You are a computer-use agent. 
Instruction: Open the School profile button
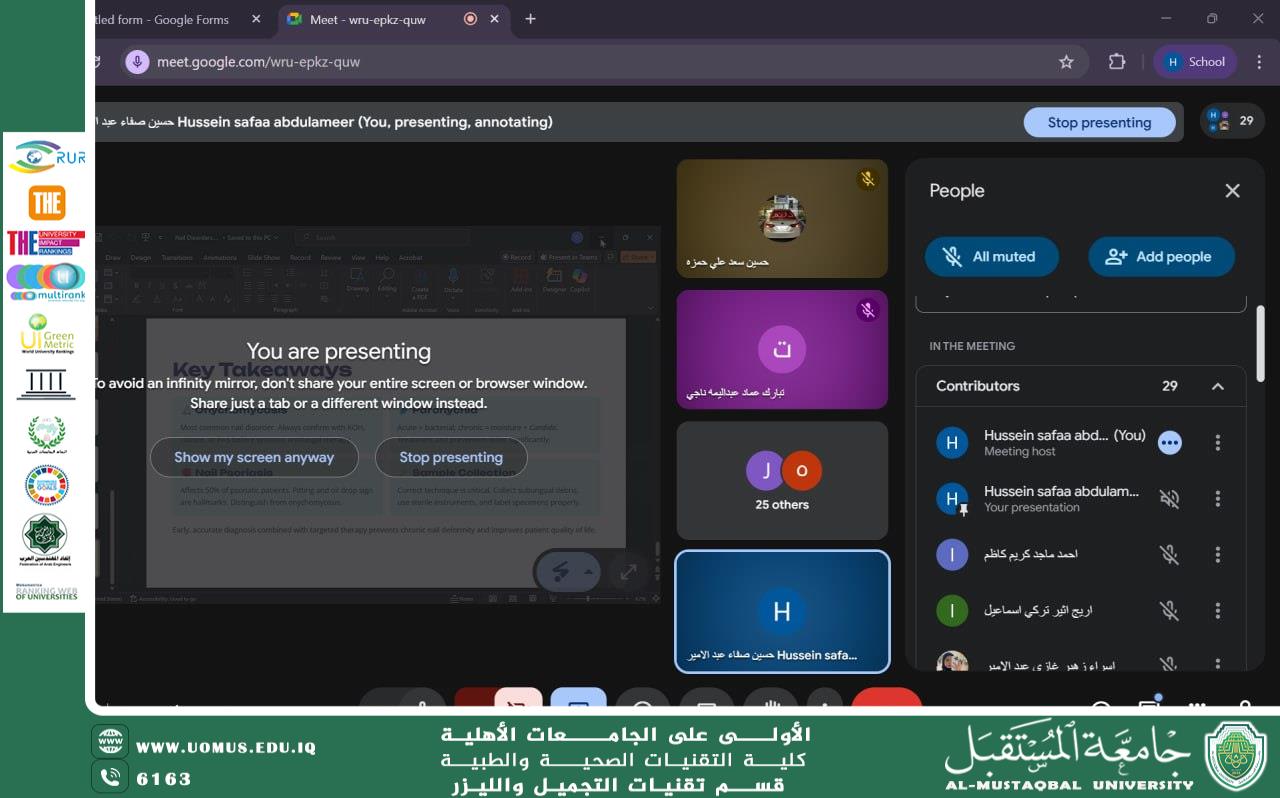click(x=1195, y=62)
